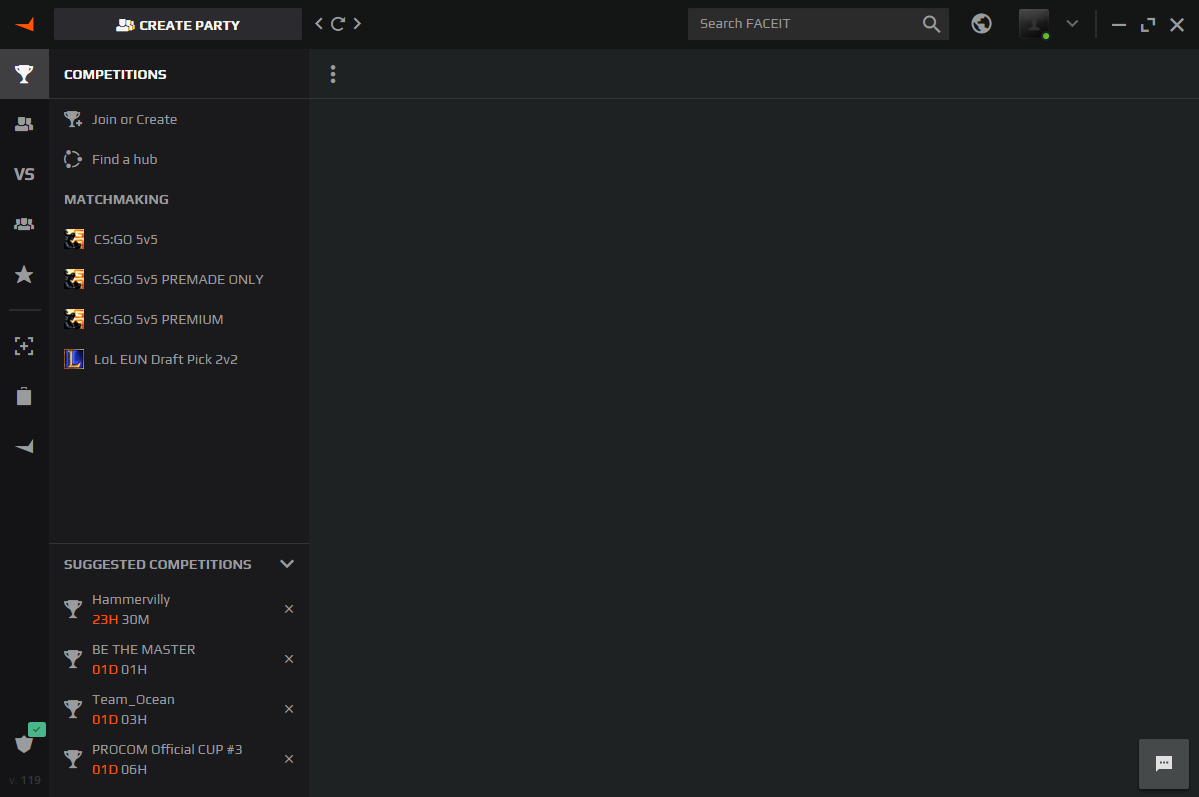1199x797 pixels.
Task: Dismiss the BE THE MASTER suggestion
Action: [x=289, y=659]
